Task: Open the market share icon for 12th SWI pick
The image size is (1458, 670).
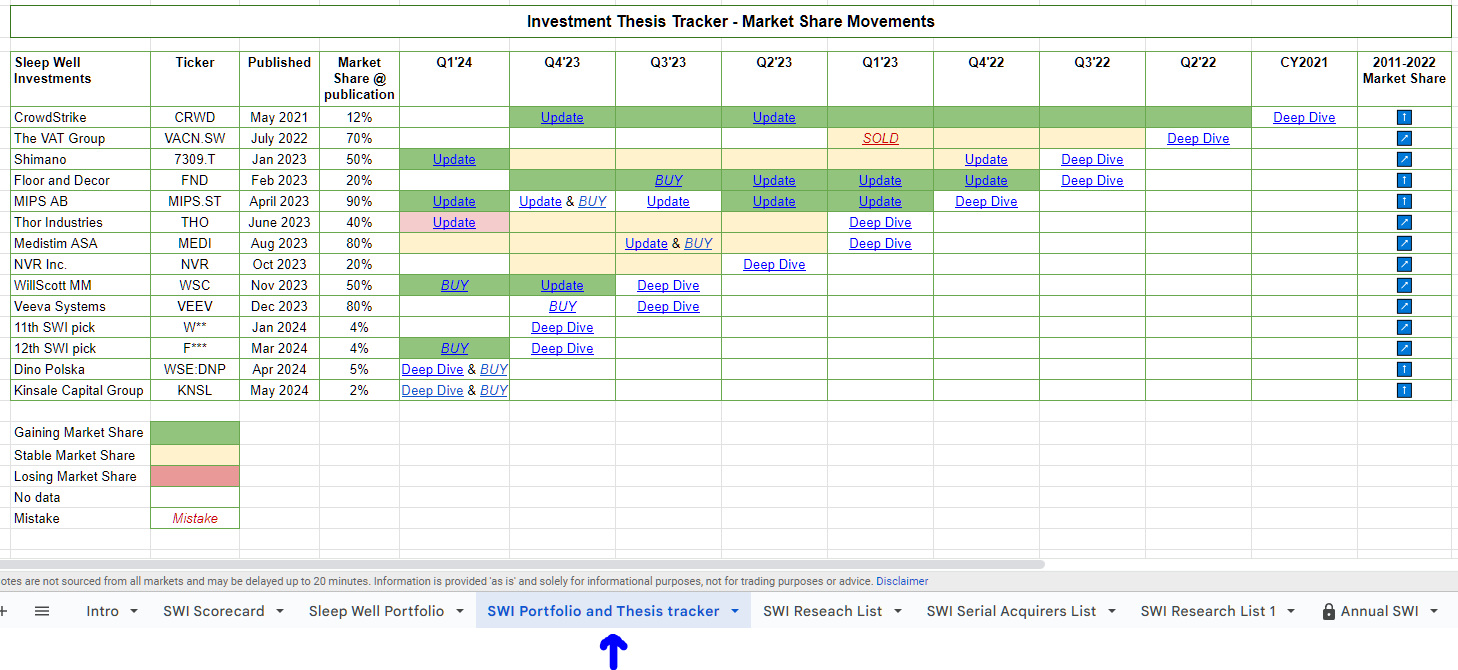Action: point(1404,349)
